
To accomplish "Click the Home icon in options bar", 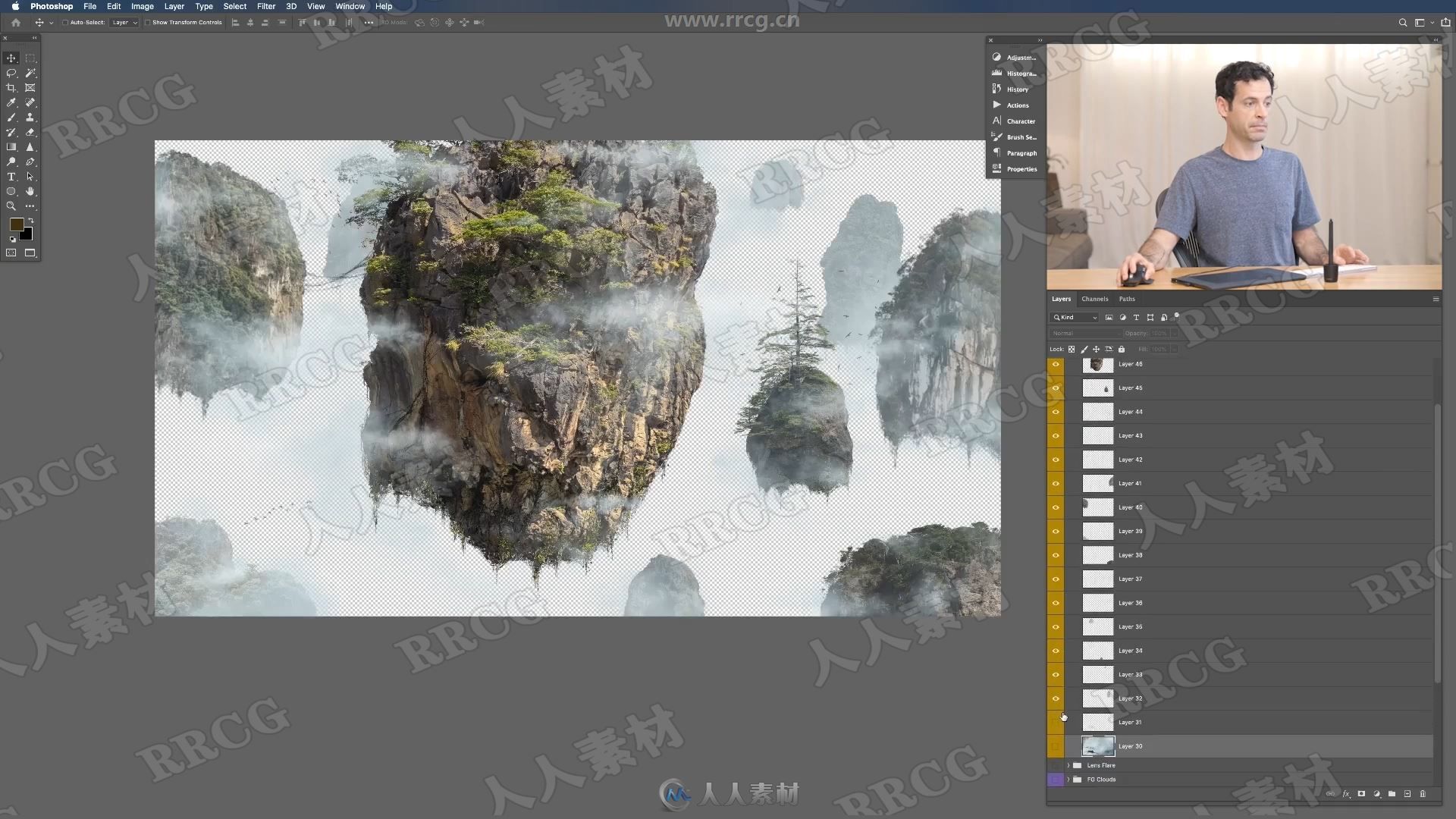I will (15, 23).
